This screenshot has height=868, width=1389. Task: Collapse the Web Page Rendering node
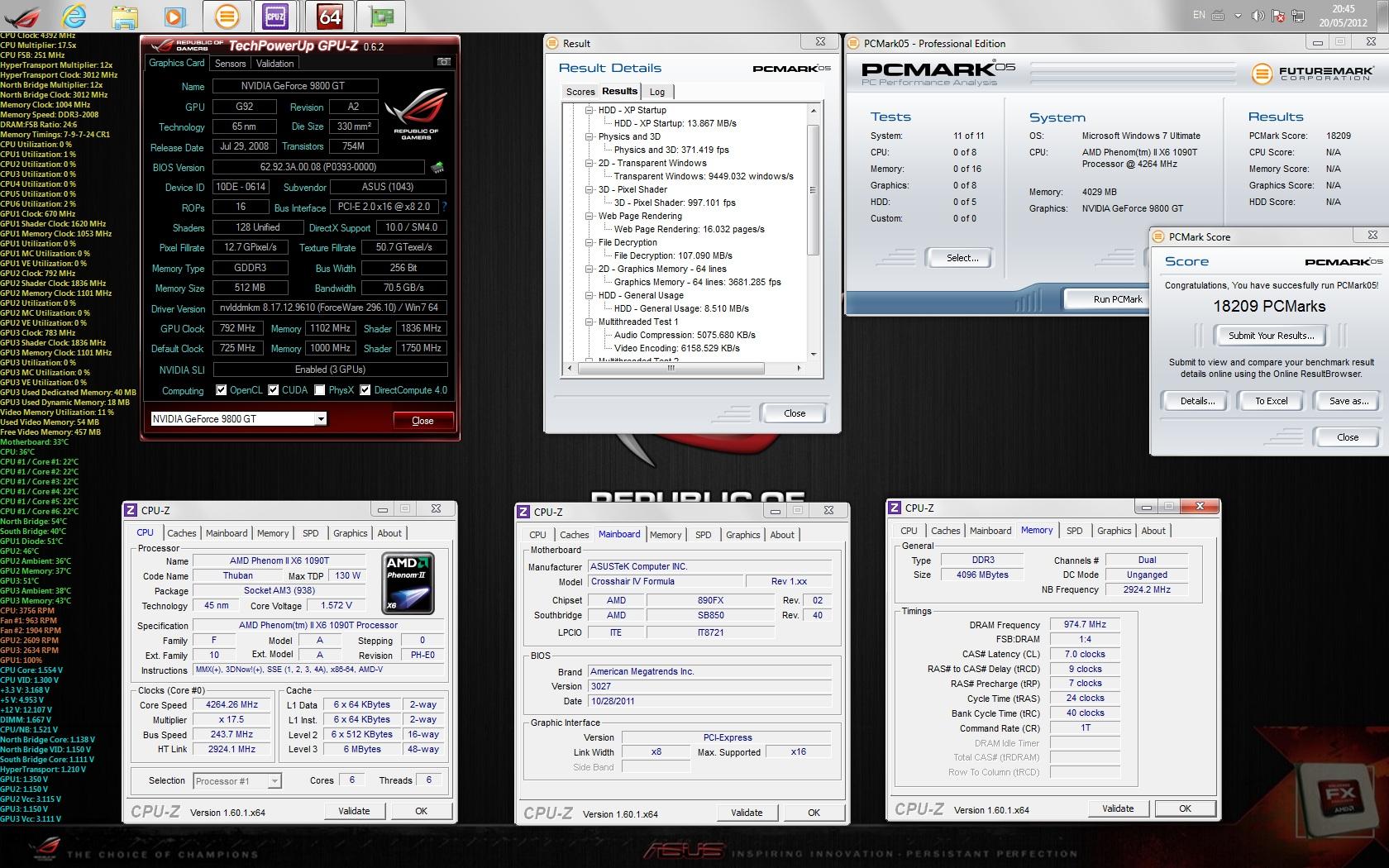589,216
